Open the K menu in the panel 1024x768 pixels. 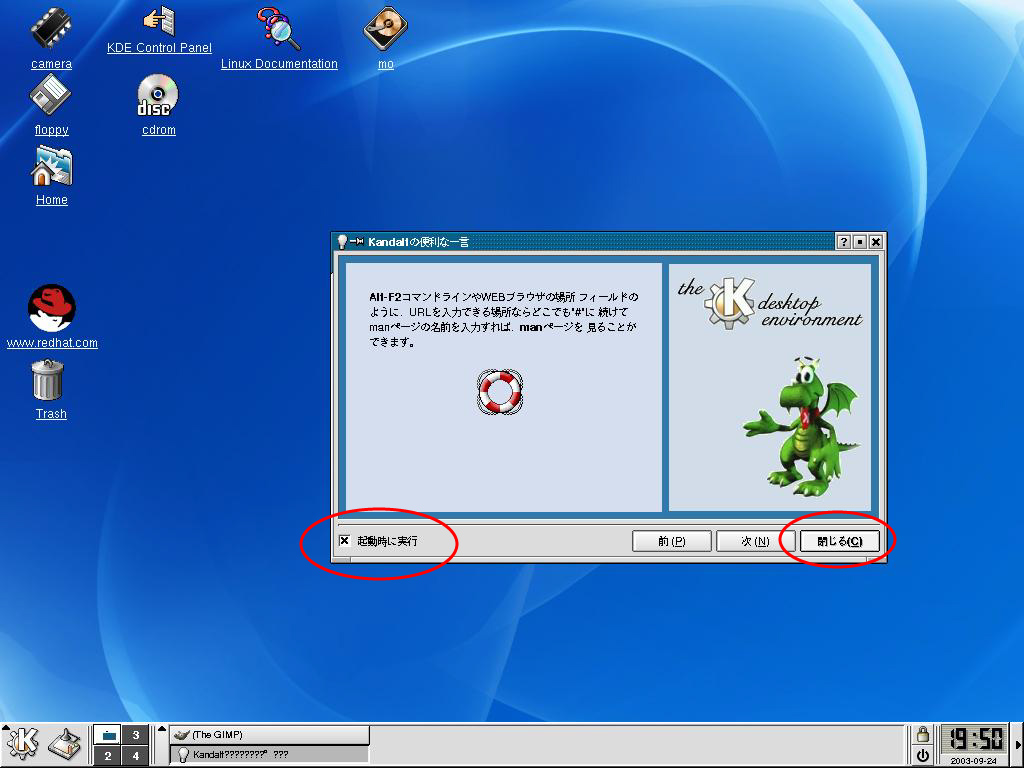tap(22, 744)
